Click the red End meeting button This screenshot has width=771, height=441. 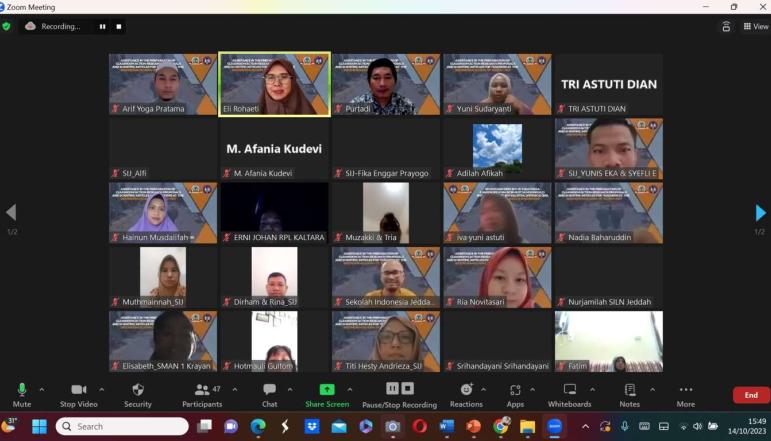point(751,395)
